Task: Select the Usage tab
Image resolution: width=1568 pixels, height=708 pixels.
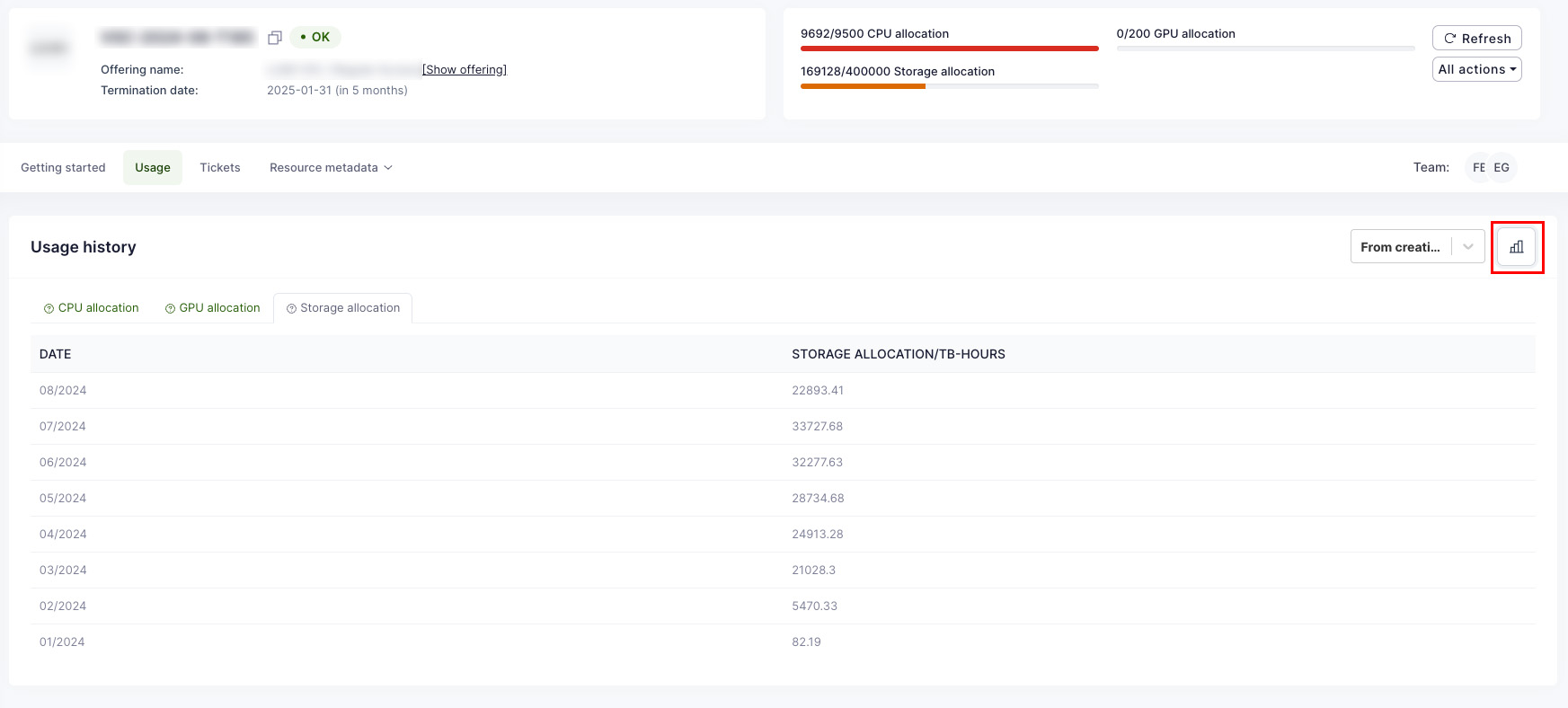Action: pos(153,168)
